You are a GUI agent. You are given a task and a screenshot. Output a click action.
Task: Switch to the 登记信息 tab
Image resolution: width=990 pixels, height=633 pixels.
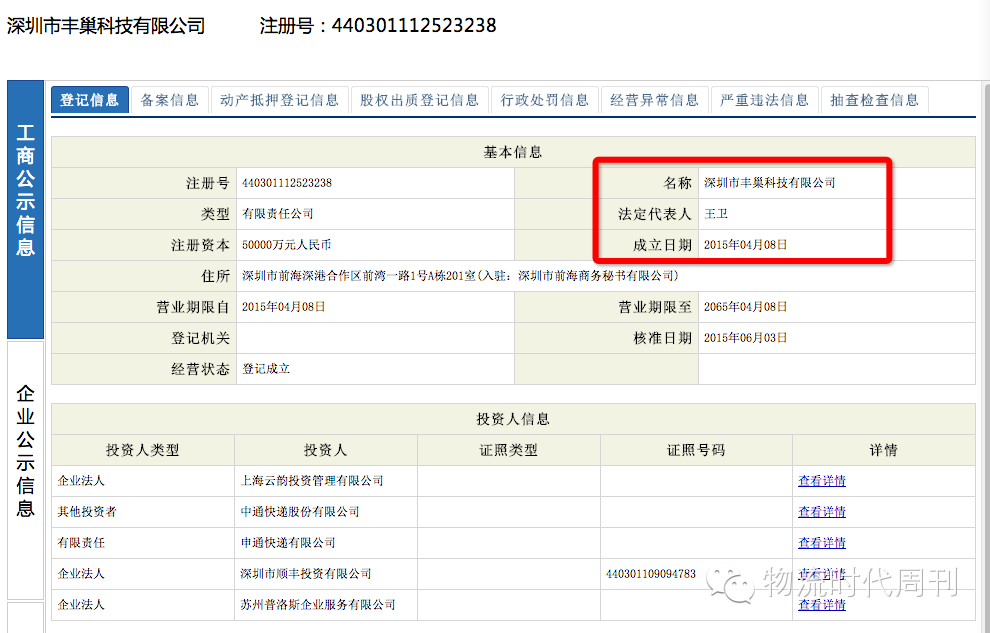click(x=90, y=100)
